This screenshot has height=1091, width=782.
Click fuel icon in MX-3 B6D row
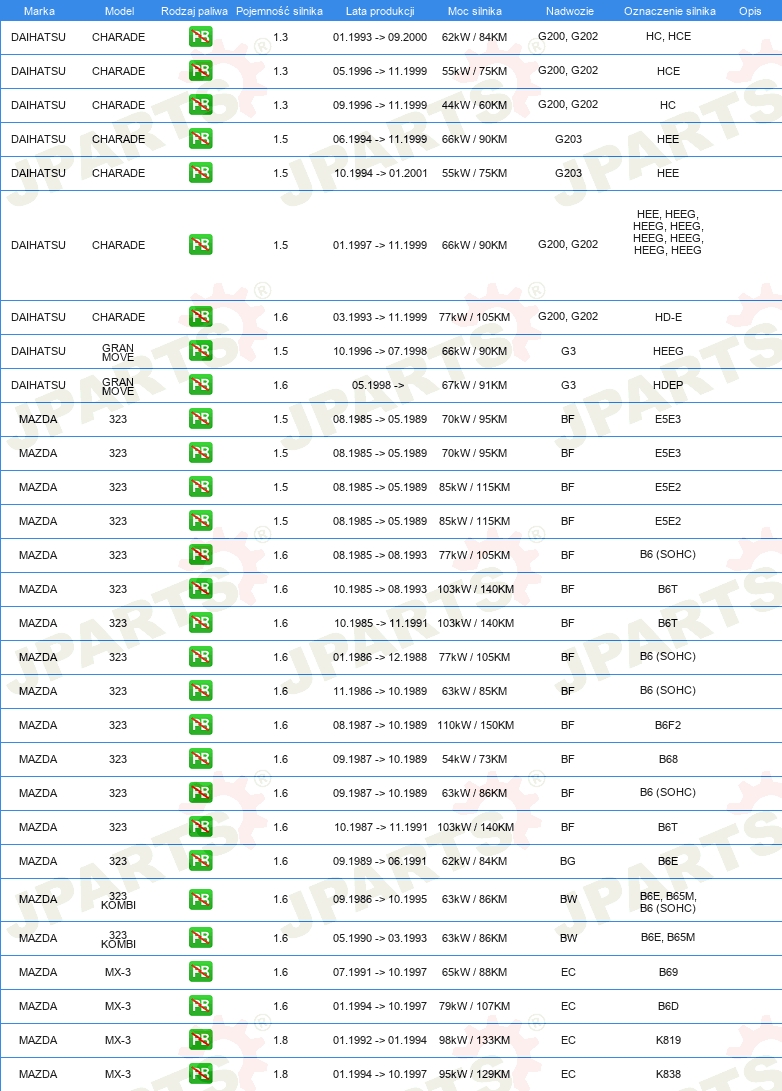(x=200, y=1006)
